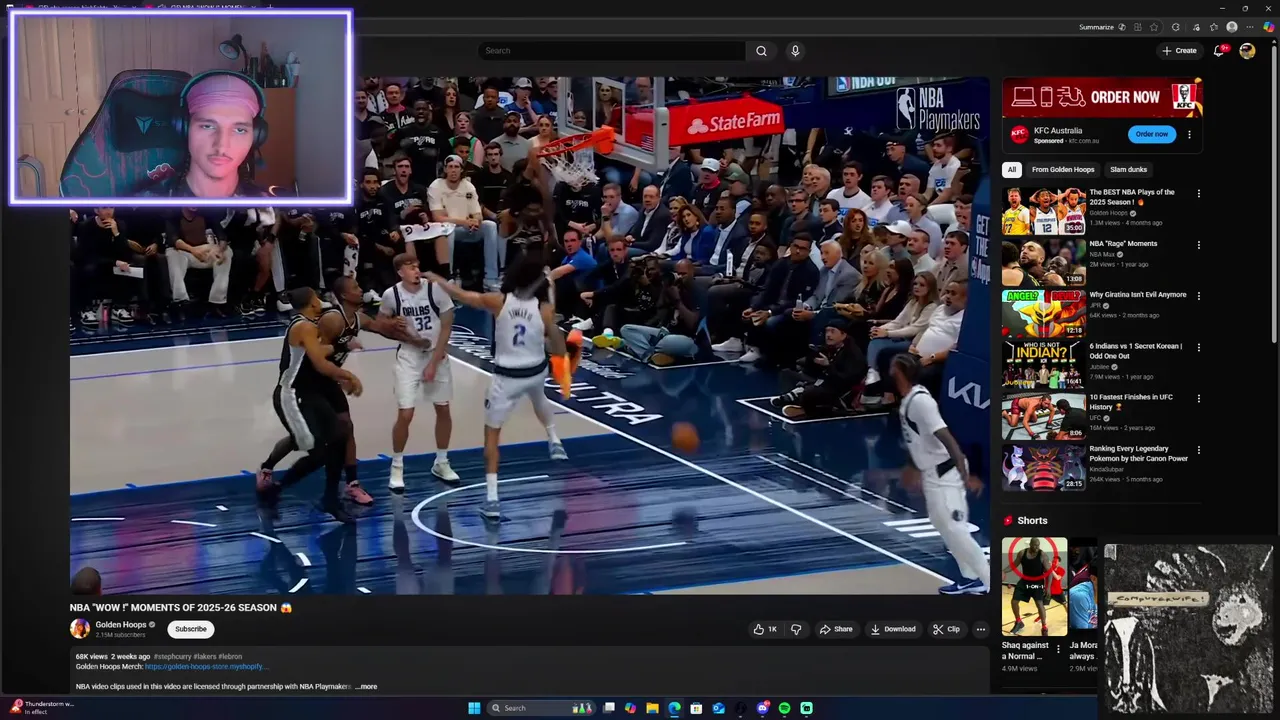
Task: Open Edge browser profile icon
Action: (x=1232, y=27)
